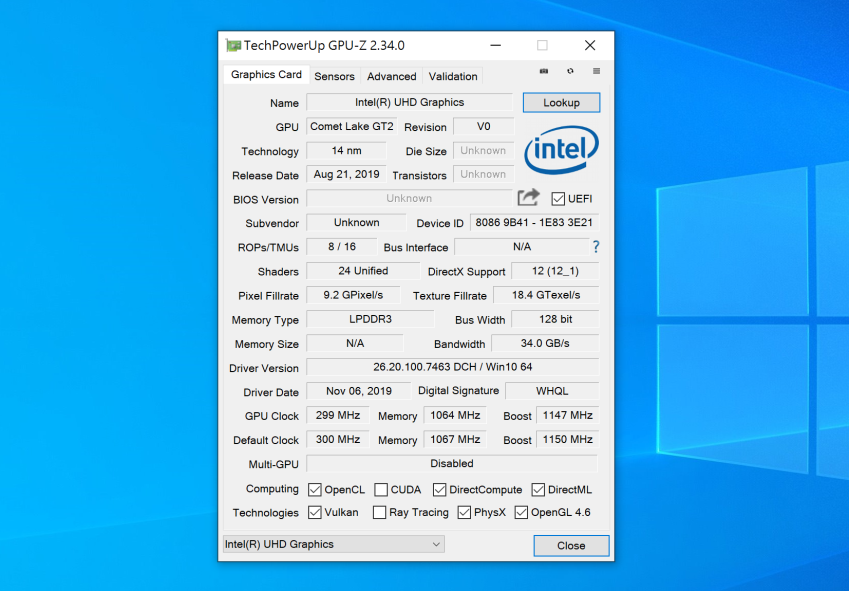Open the Intel(R) UHD Graphics GPU dropdown
This screenshot has width=849, height=591.
[334, 544]
